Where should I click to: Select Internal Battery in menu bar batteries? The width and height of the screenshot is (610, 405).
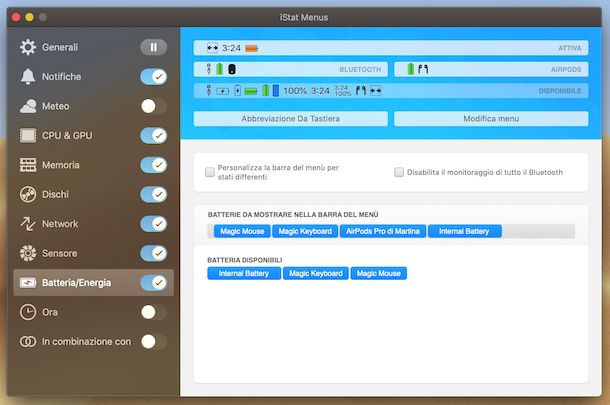pyautogui.click(x=465, y=231)
